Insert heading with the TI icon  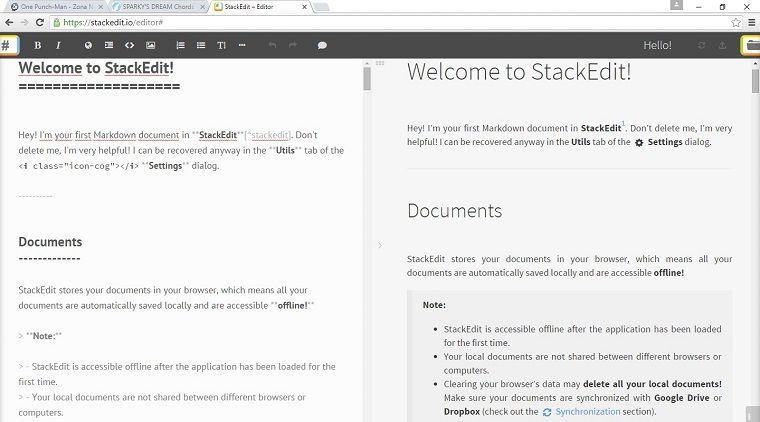point(222,46)
